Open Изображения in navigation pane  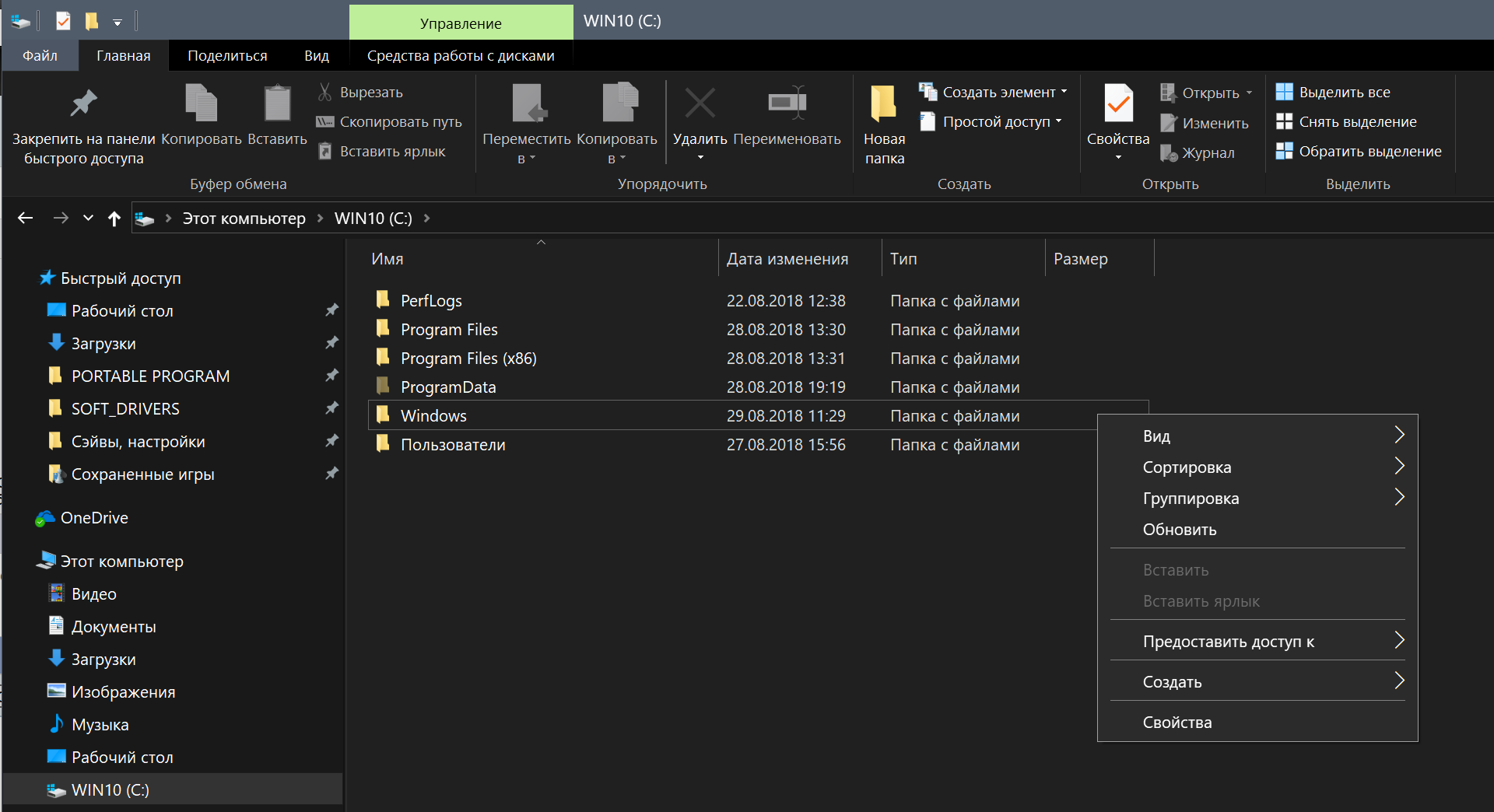click(x=123, y=692)
